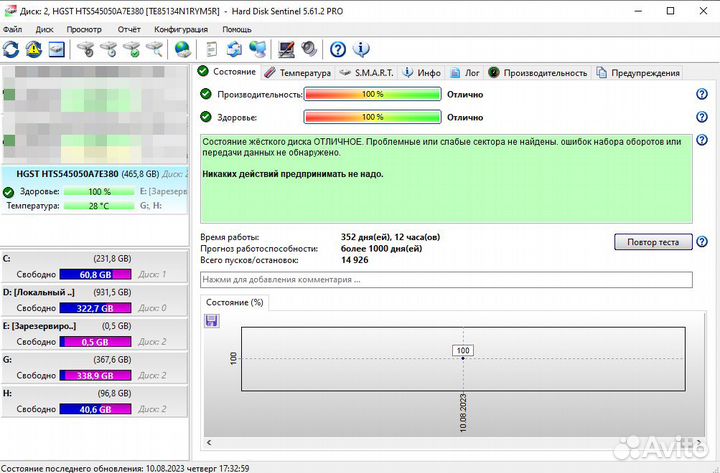This screenshot has width=720, height=473.
Task: Select the D: [Локальный ..] partition entry
Action: click(95, 300)
